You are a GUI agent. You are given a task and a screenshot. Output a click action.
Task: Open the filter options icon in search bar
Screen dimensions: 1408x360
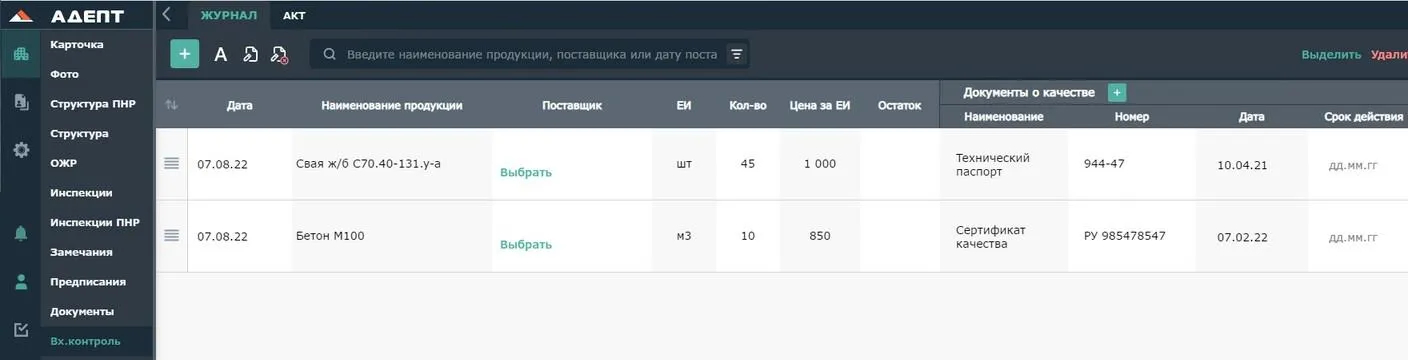736,54
